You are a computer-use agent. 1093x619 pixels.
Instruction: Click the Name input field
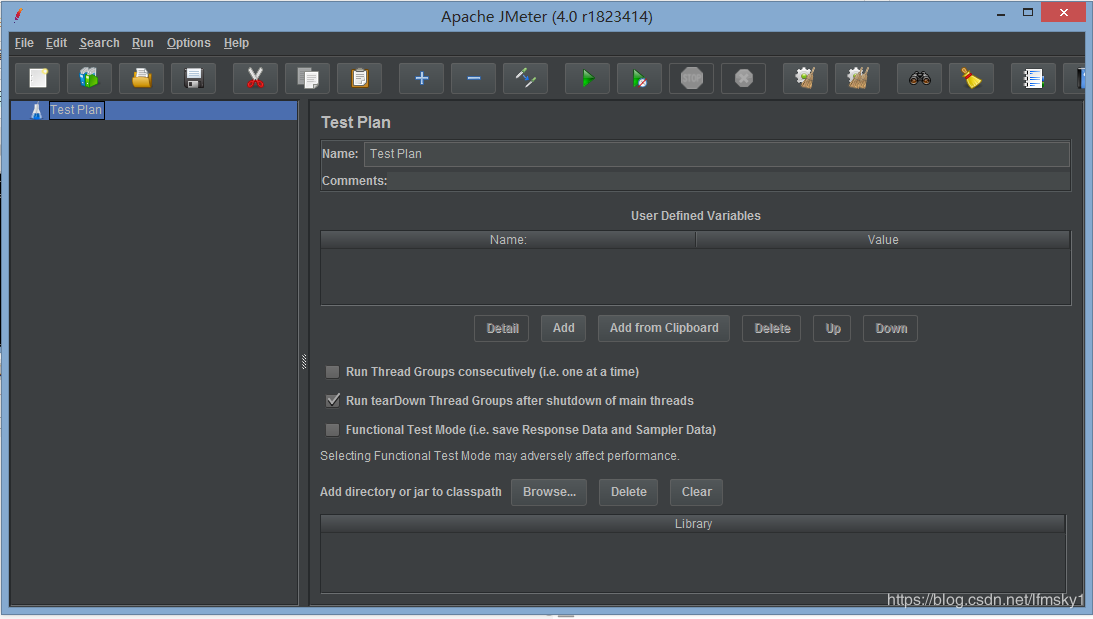coord(717,154)
